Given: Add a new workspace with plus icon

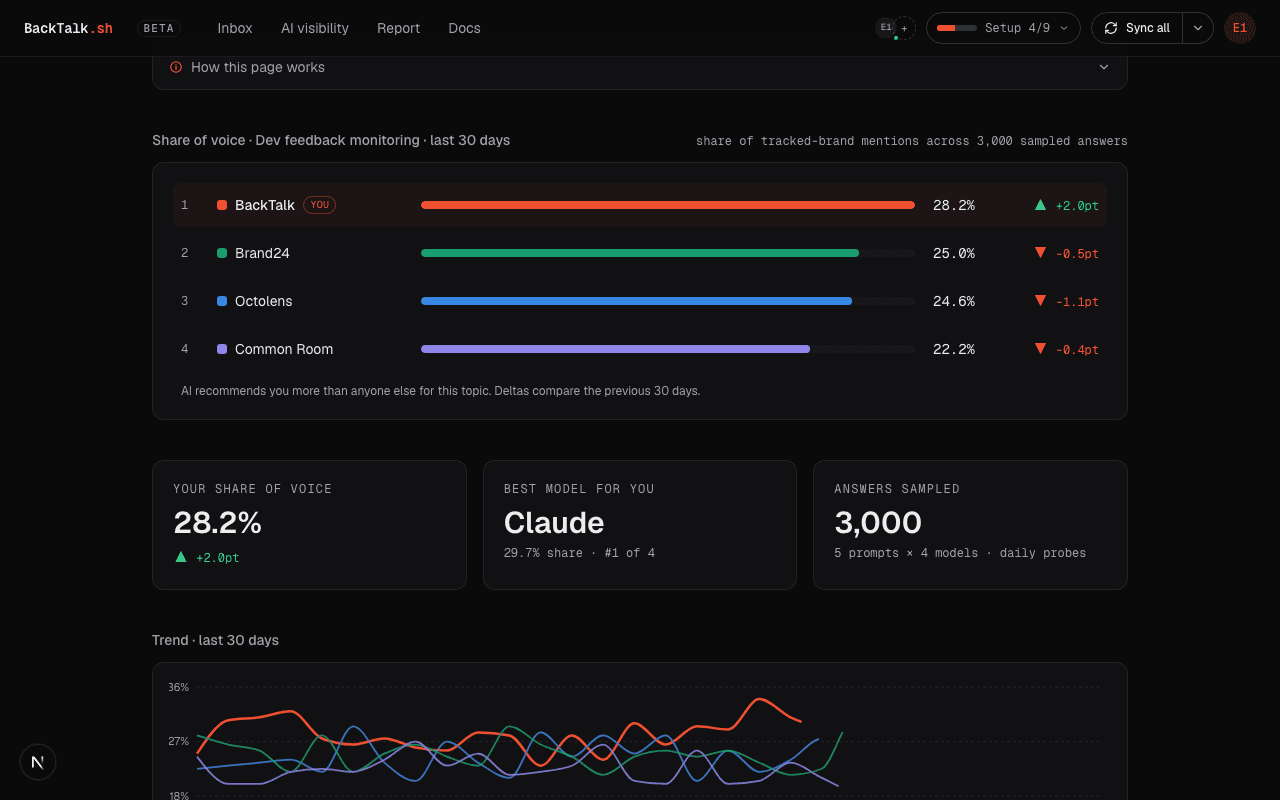Looking at the screenshot, I should pyautogui.click(x=905, y=28).
